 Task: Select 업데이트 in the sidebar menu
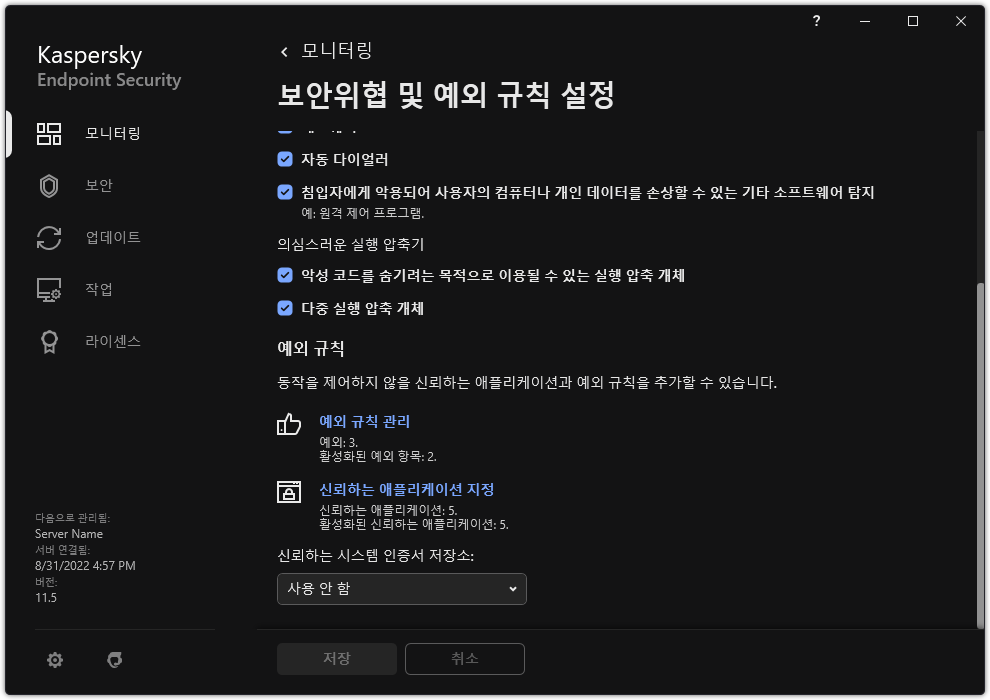pyautogui.click(x=113, y=237)
